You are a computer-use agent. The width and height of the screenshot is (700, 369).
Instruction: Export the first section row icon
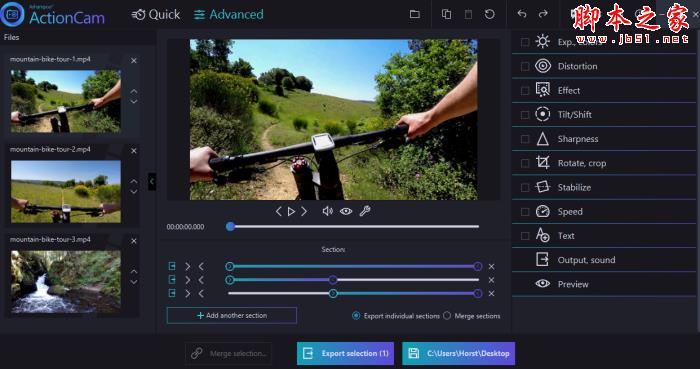click(172, 266)
